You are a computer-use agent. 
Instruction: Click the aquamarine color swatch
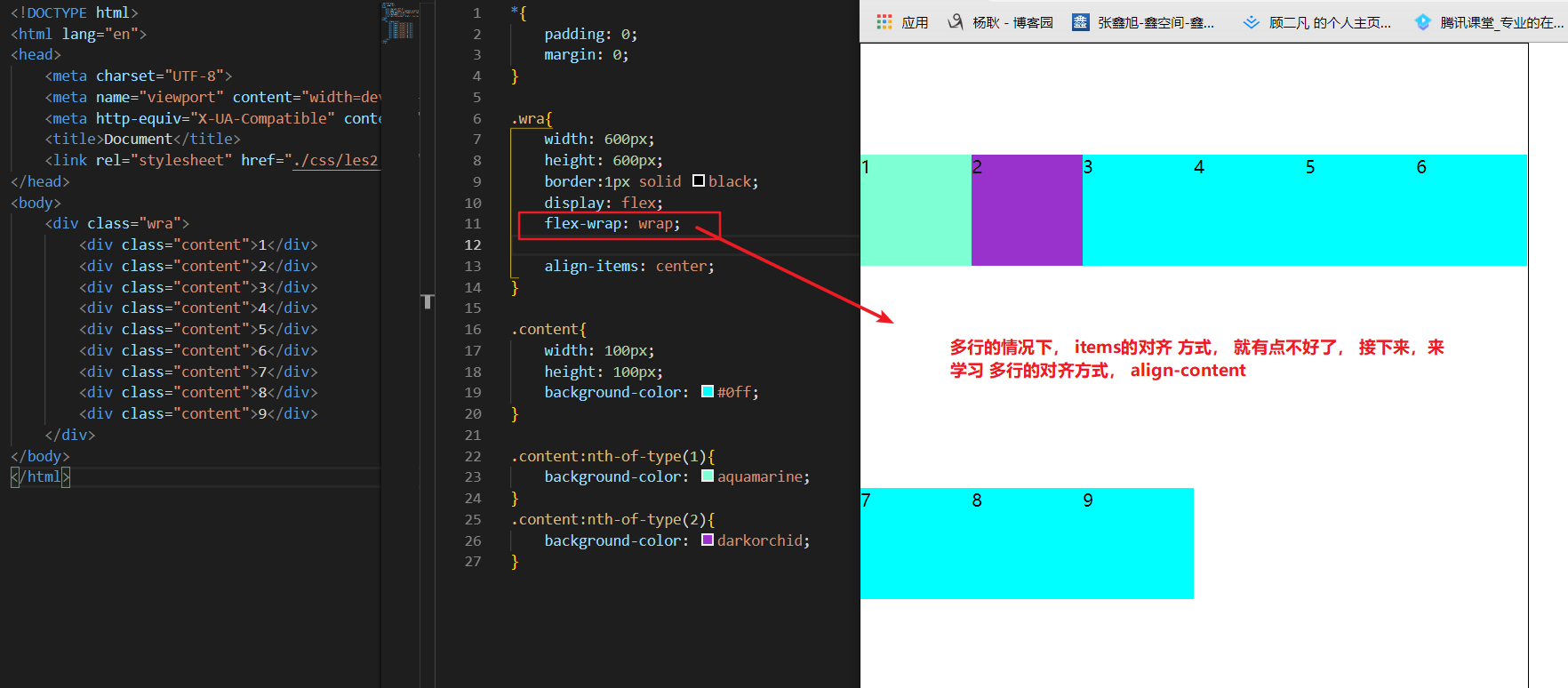[708, 476]
